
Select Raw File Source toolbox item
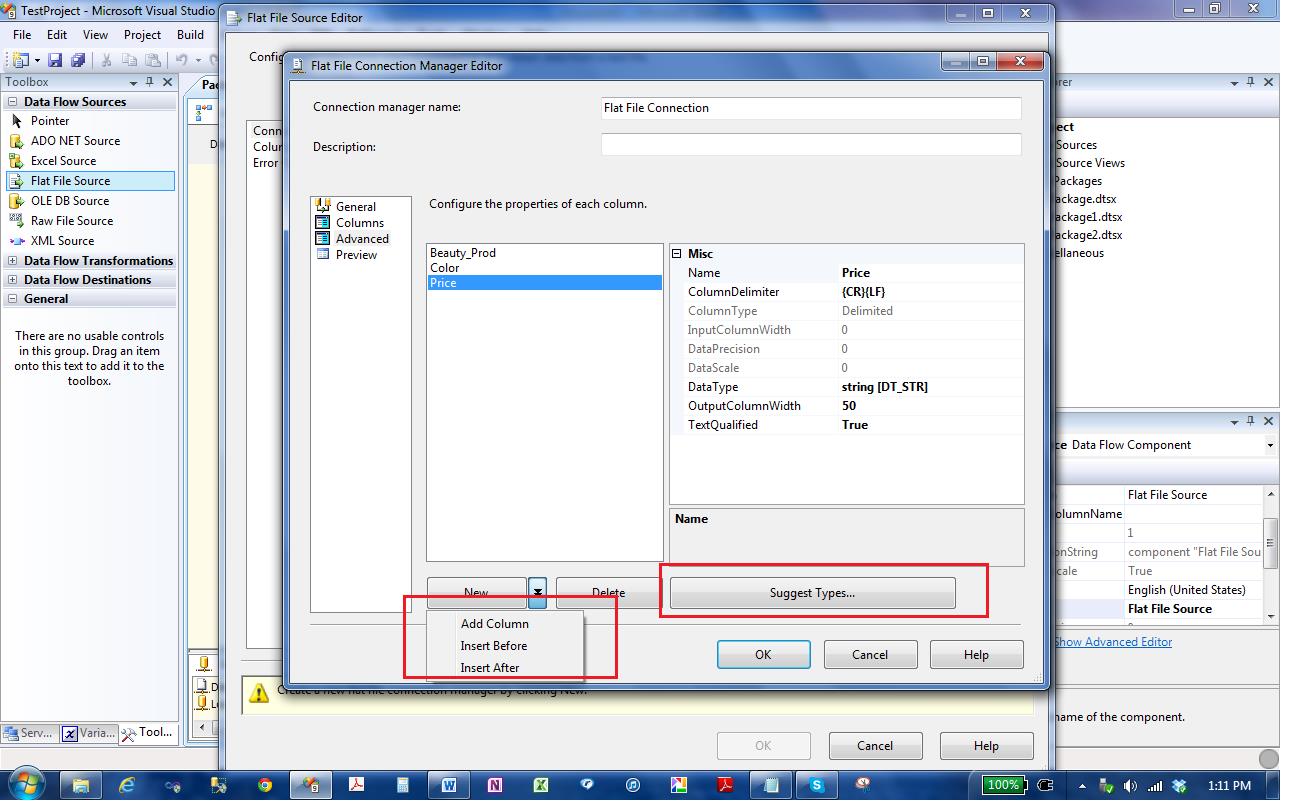[x=71, y=221]
